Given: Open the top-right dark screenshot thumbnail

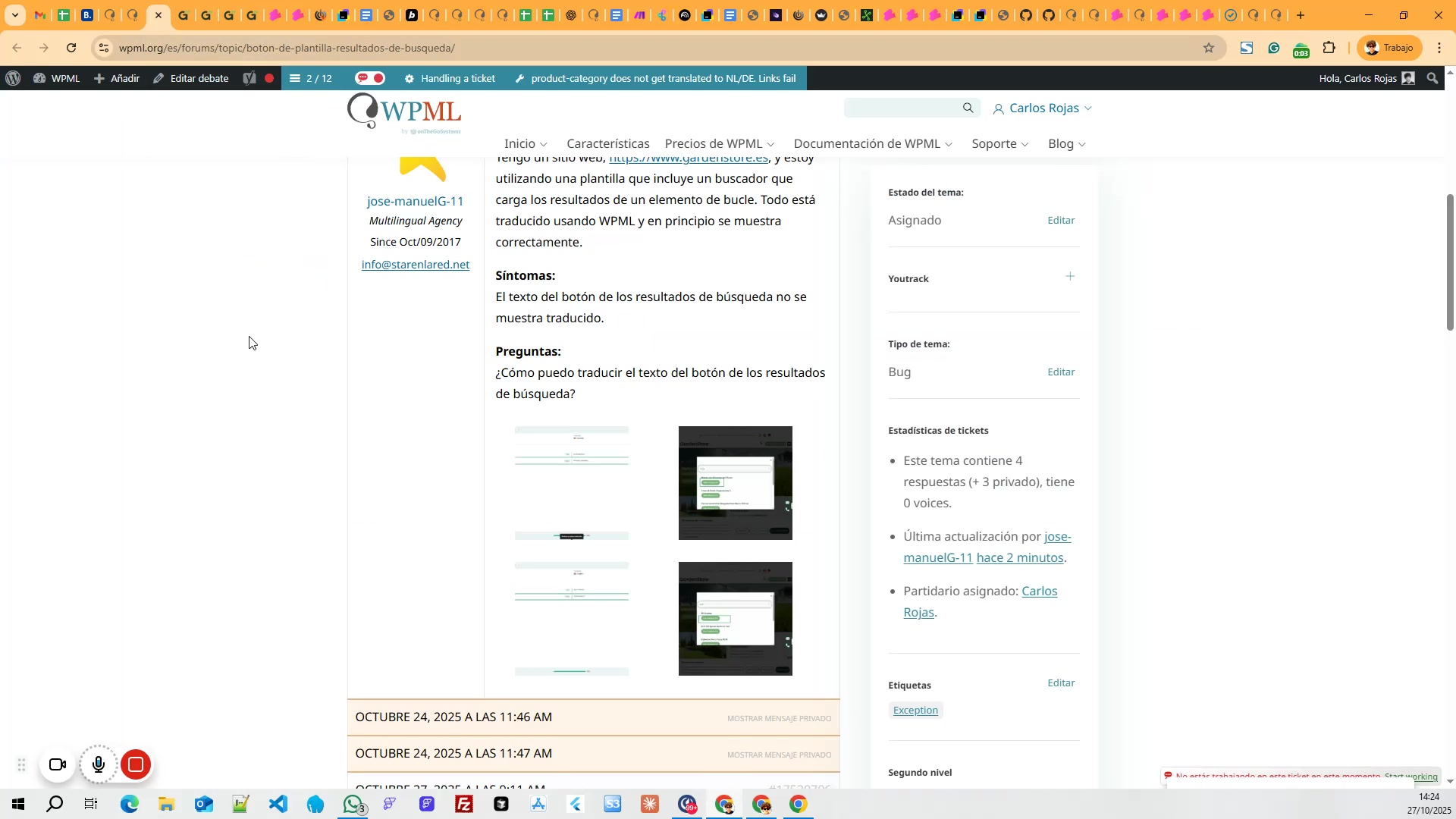Looking at the screenshot, I should [735, 483].
